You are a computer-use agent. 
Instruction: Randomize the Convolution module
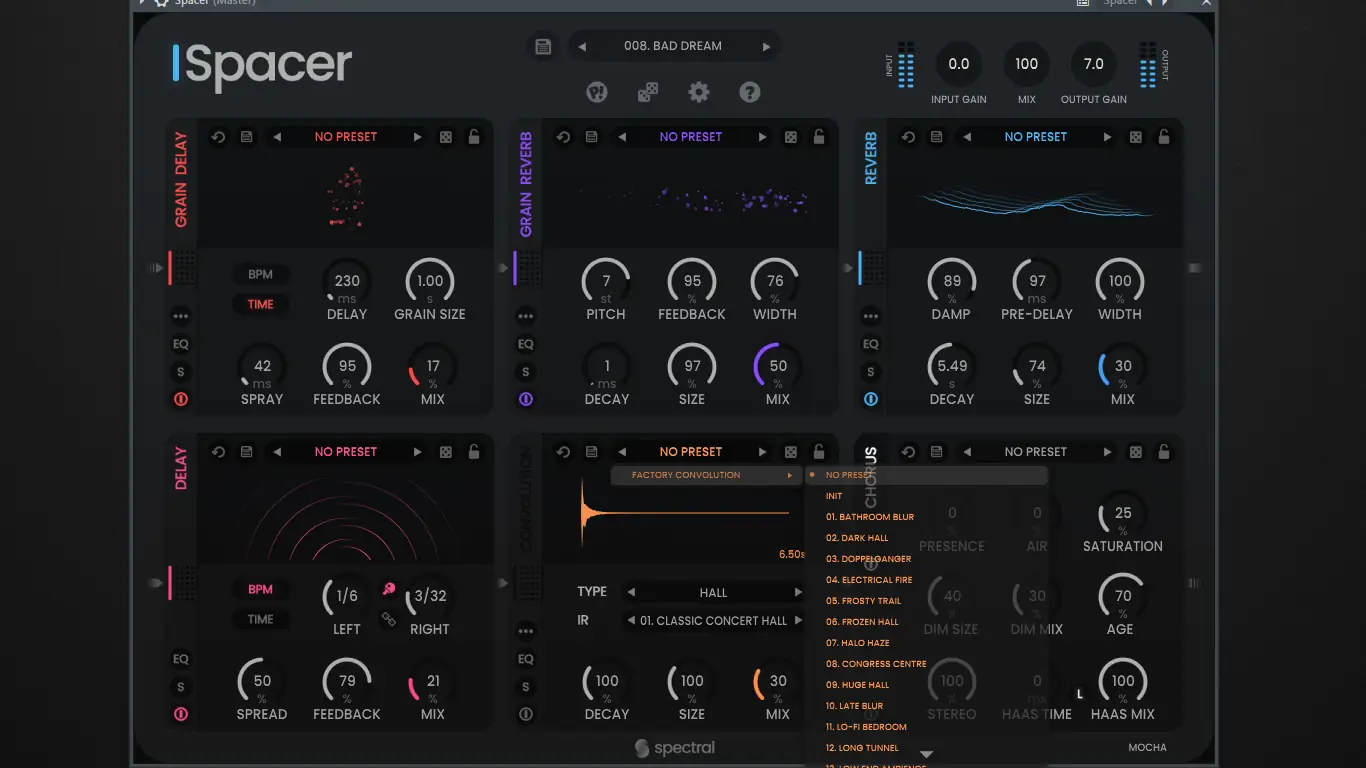point(791,452)
